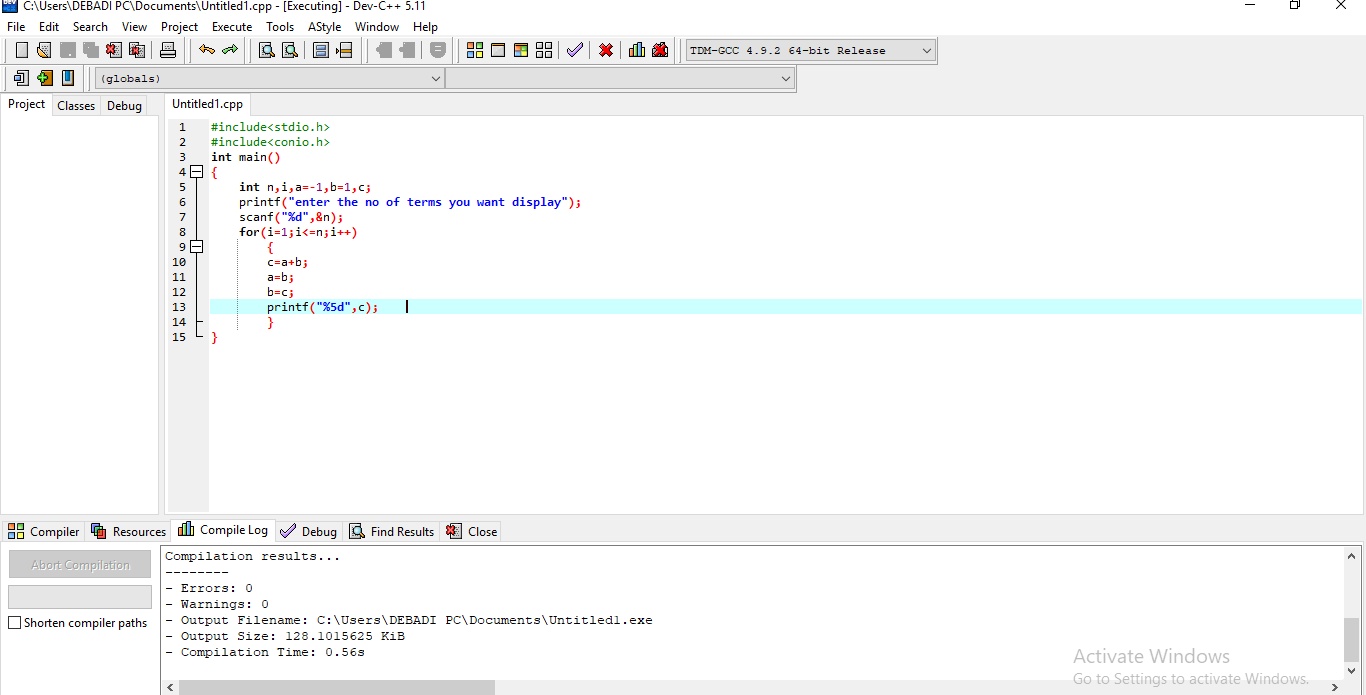Click the Save All toolbar icon

click(91, 50)
